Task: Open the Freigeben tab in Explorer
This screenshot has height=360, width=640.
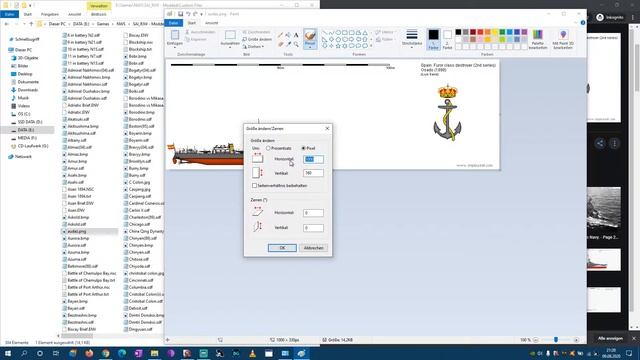Action: click(49, 14)
